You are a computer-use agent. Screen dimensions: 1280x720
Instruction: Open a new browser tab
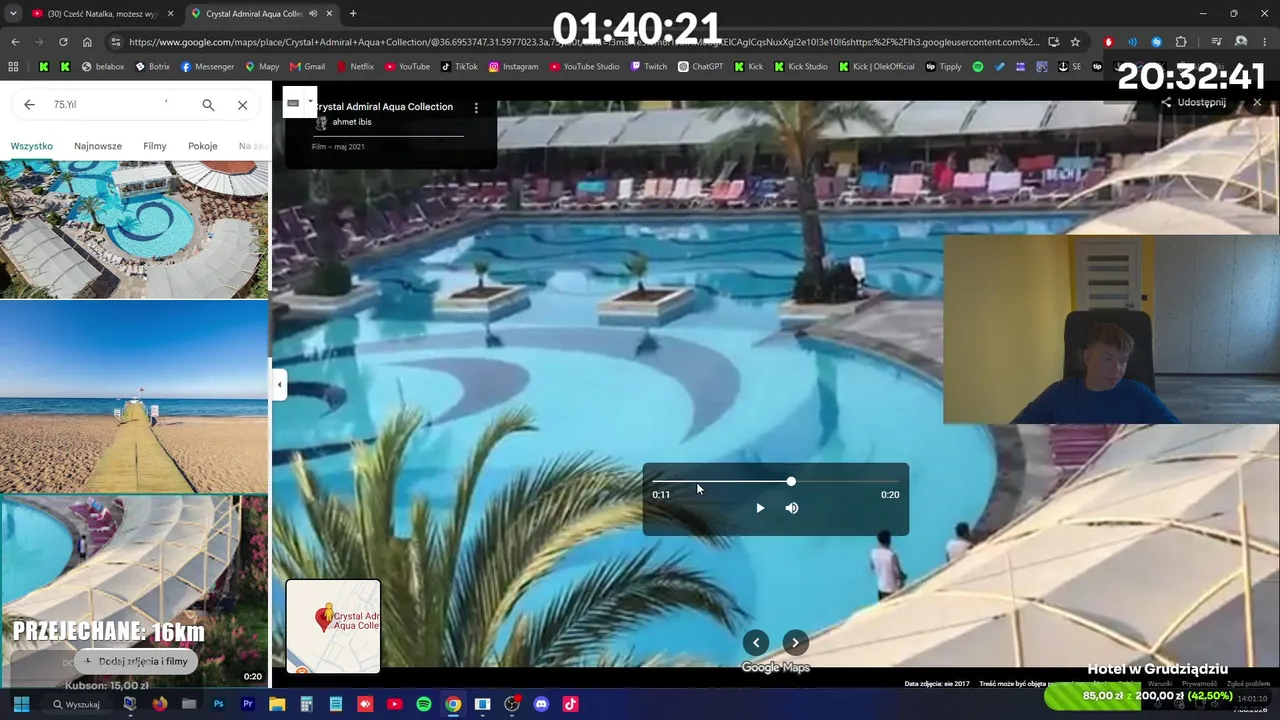[353, 14]
